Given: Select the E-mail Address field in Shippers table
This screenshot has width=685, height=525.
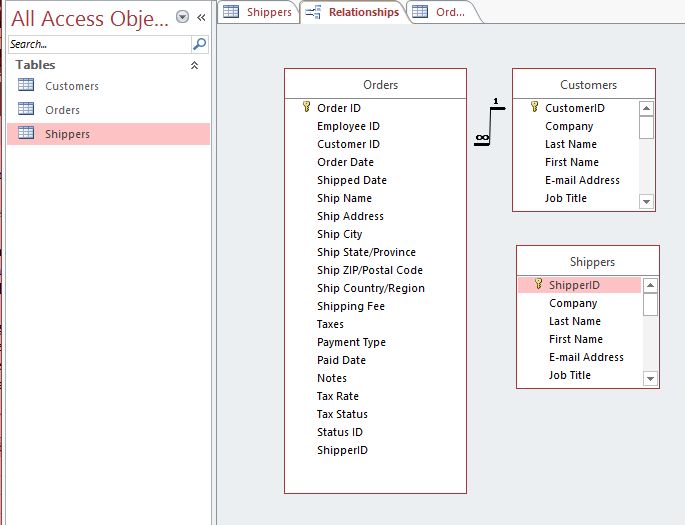Looking at the screenshot, I should [x=586, y=357].
